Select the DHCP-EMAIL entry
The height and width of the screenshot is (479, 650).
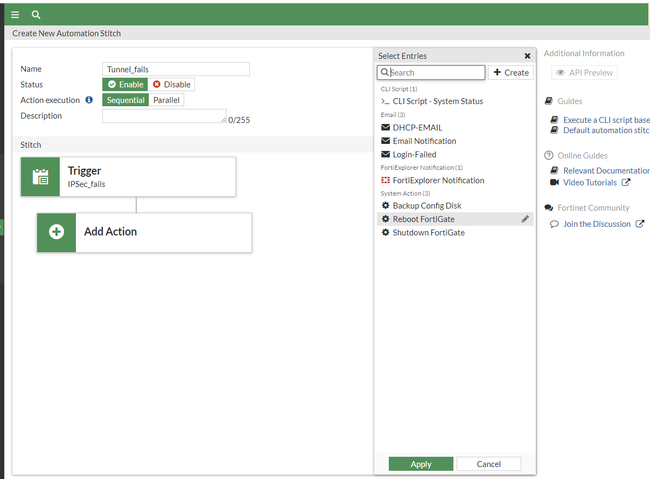pyautogui.click(x=455, y=127)
